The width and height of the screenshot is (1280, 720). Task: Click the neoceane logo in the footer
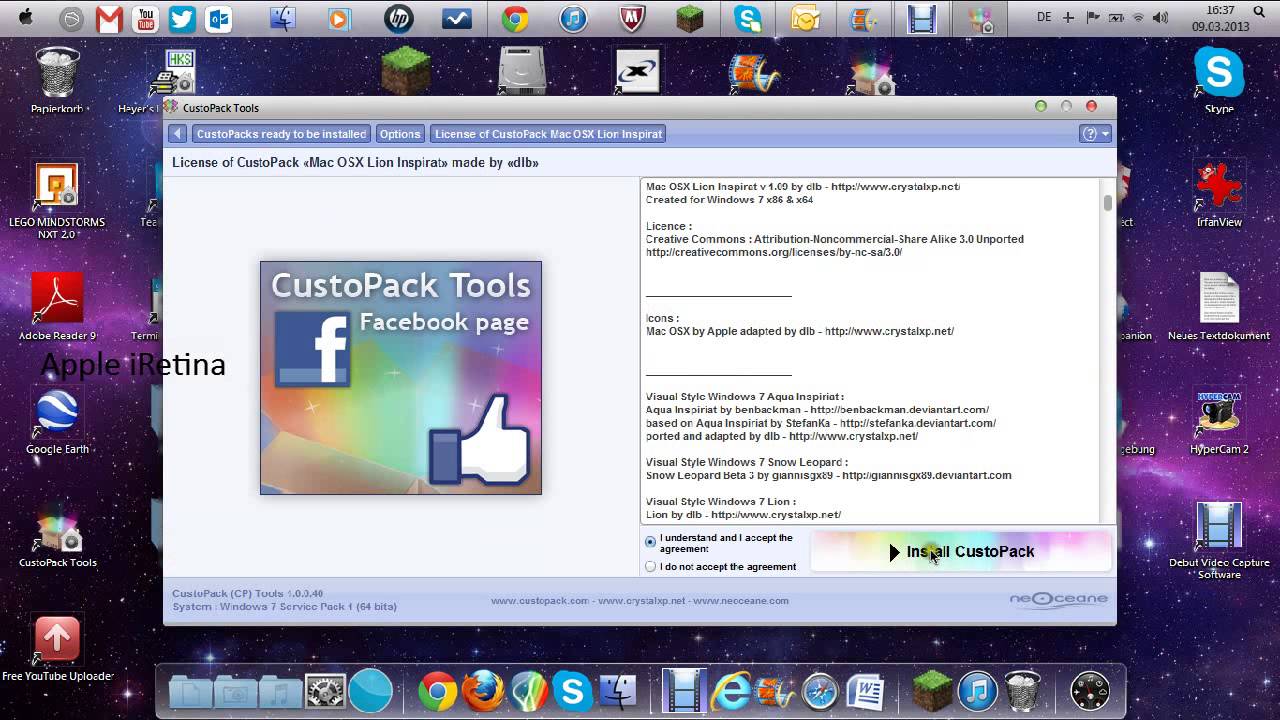tap(1058, 599)
